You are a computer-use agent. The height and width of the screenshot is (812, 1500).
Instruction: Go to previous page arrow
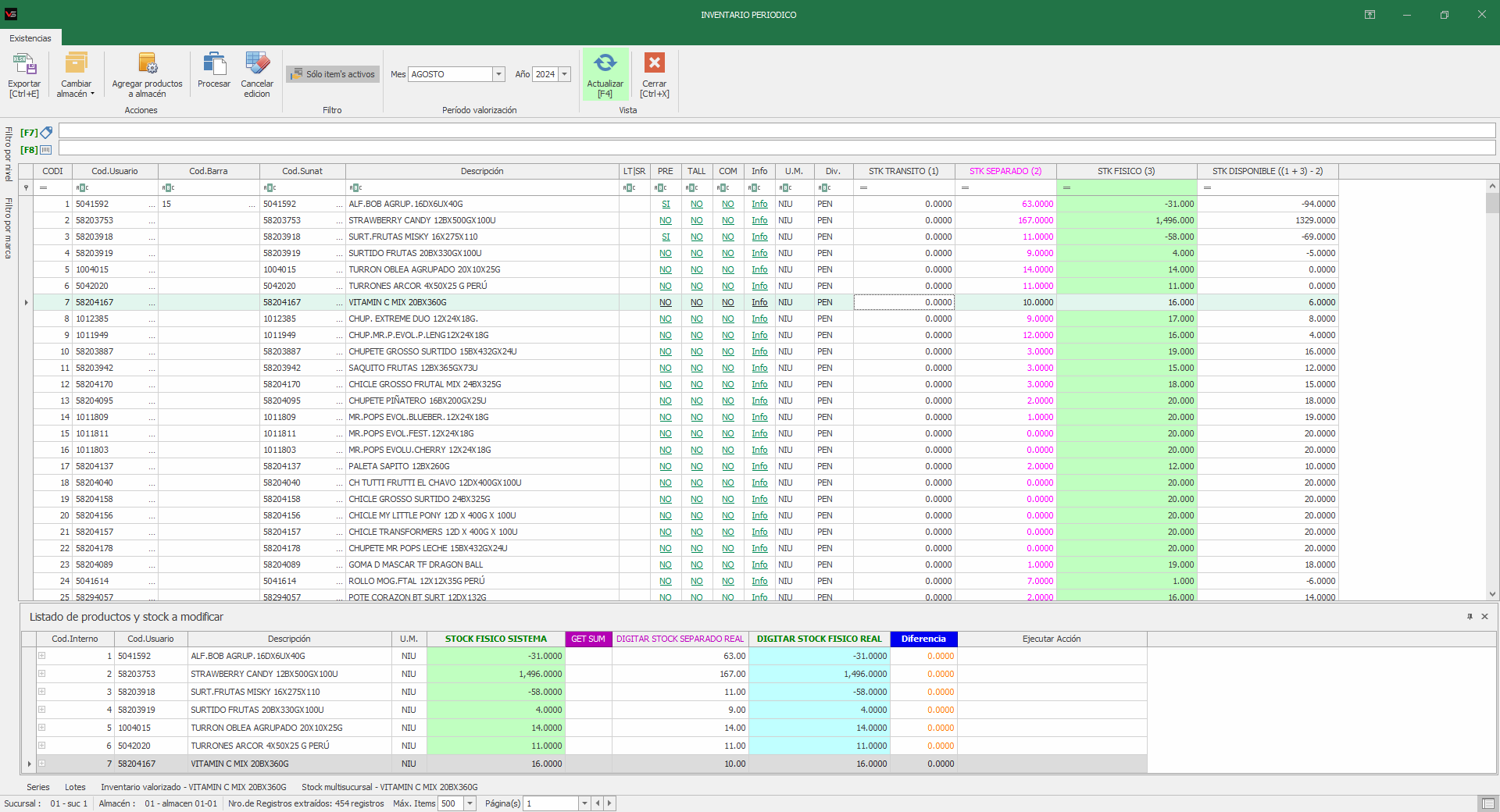[x=598, y=803]
